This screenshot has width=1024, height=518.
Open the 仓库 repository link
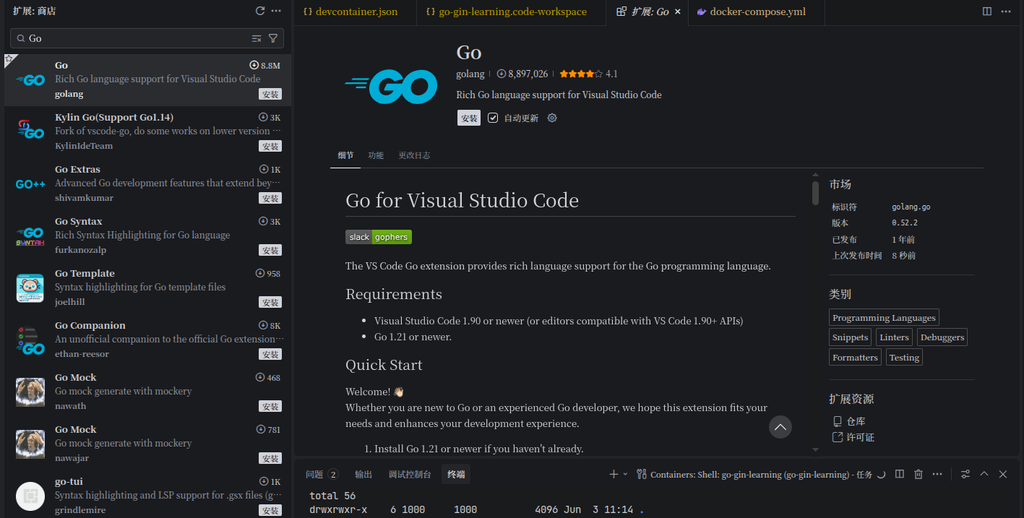849,422
